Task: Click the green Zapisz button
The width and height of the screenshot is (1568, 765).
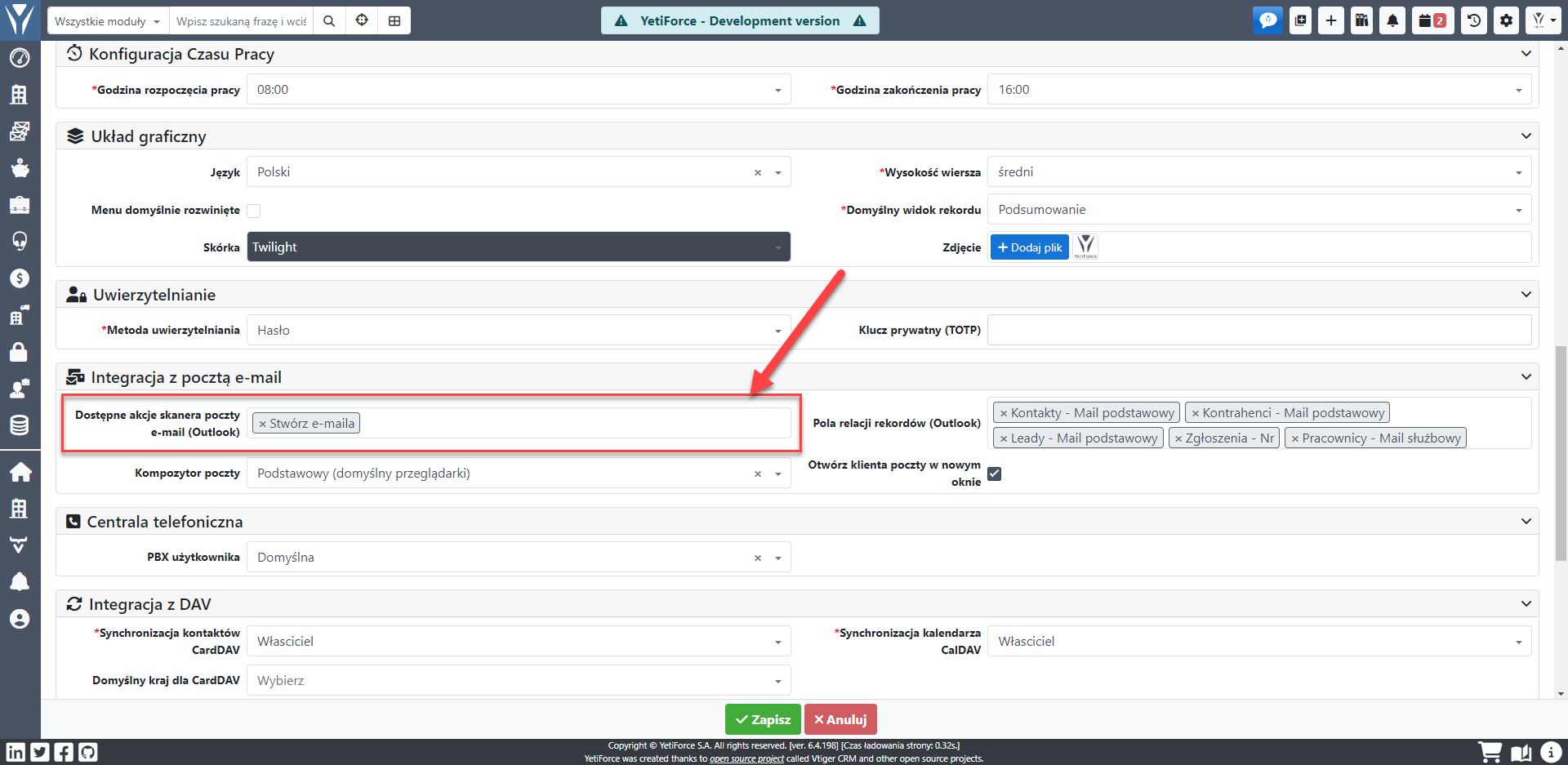Action: [763, 719]
